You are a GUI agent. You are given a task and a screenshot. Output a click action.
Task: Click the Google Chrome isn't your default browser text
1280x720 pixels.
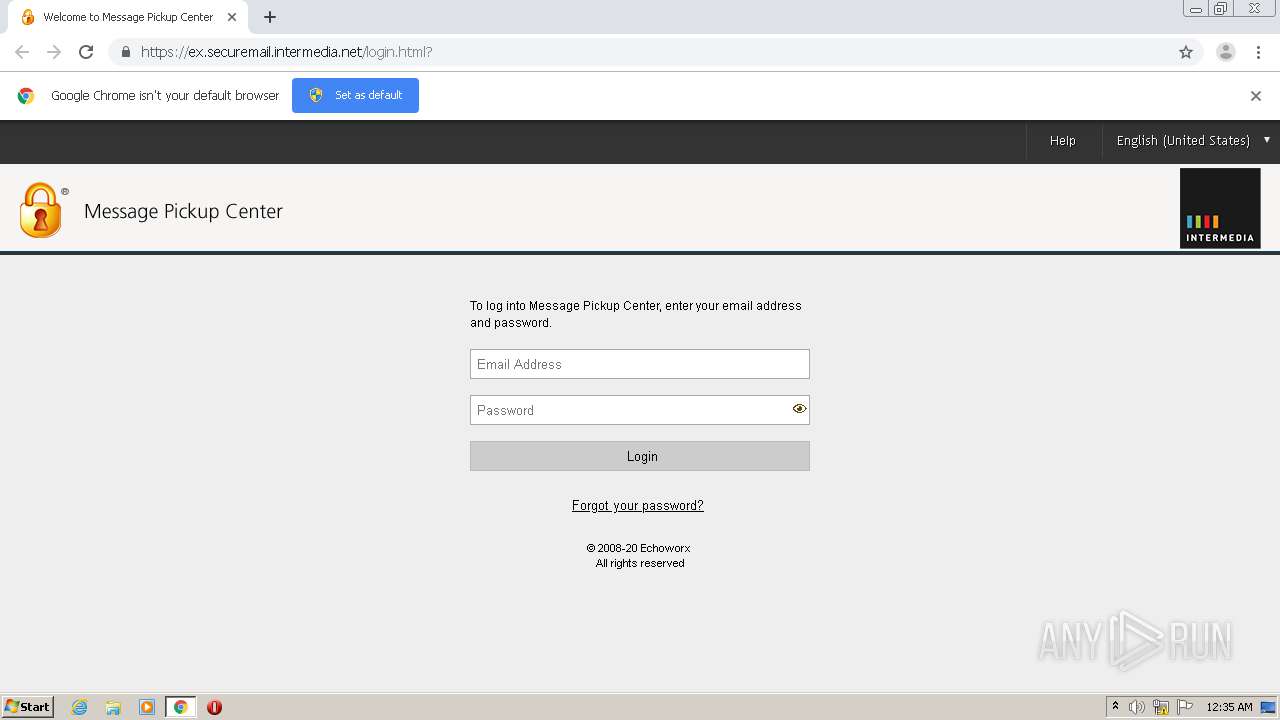pos(165,96)
